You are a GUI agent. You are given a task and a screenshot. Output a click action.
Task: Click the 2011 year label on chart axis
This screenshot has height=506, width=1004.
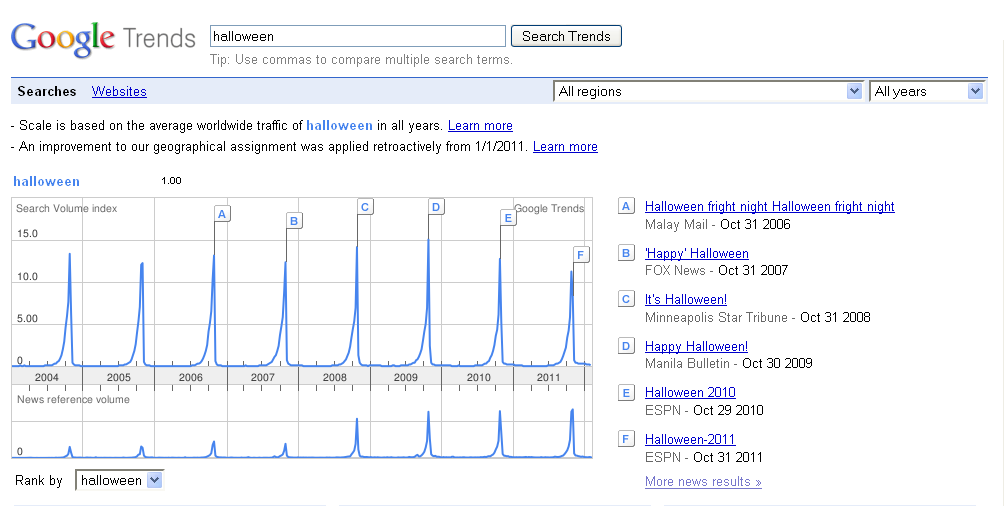click(x=549, y=377)
